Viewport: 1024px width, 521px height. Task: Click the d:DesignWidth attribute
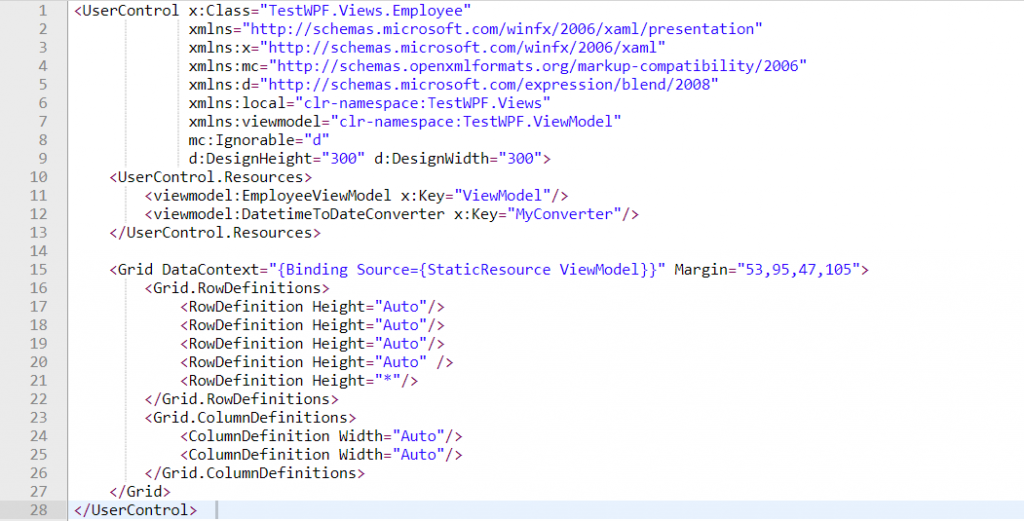point(458,158)
